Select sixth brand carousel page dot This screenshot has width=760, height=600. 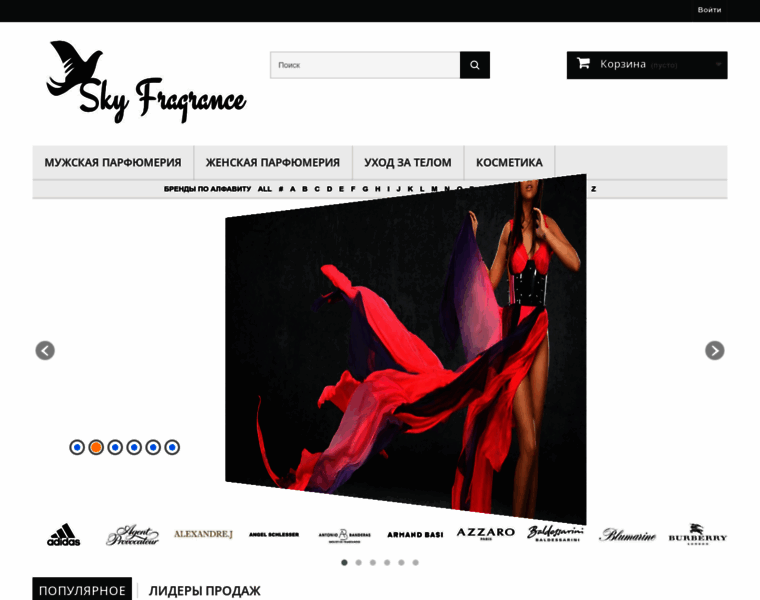coord(415,563)
